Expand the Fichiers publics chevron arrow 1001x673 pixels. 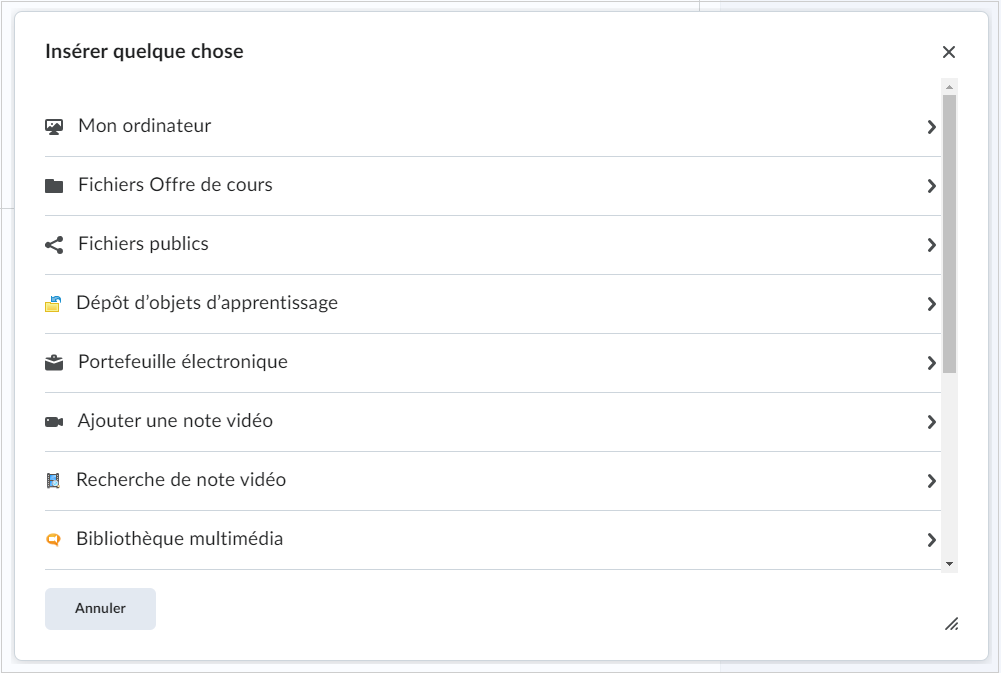pos(931,245)
